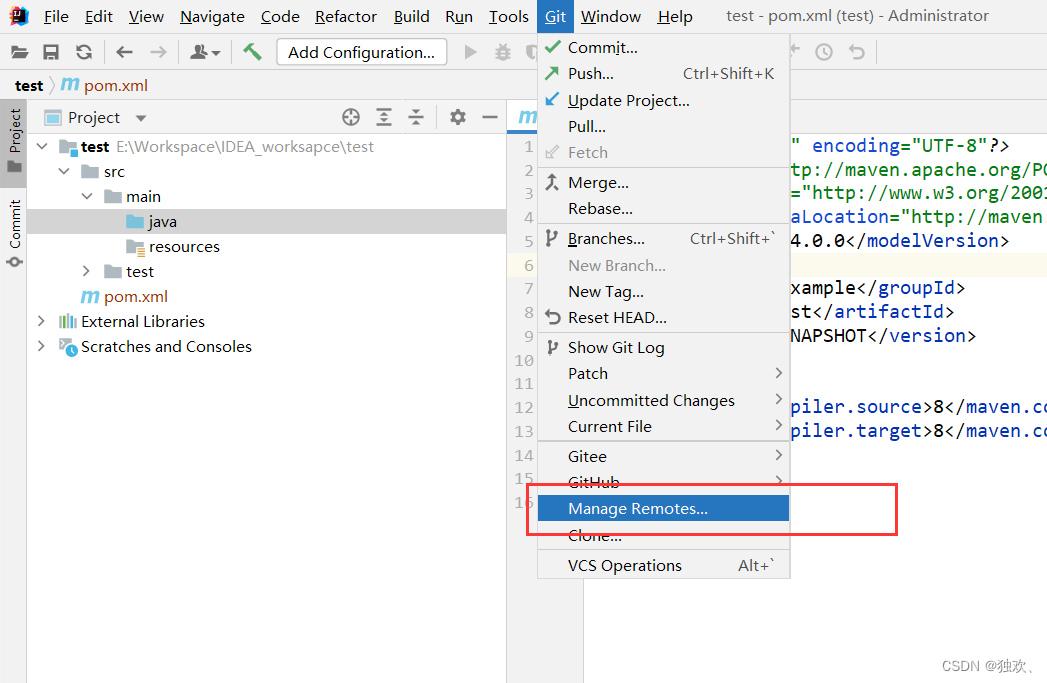The image size is (1047, 683).
Task: Click the Back navigation arrow
Action: click(125, 52)
